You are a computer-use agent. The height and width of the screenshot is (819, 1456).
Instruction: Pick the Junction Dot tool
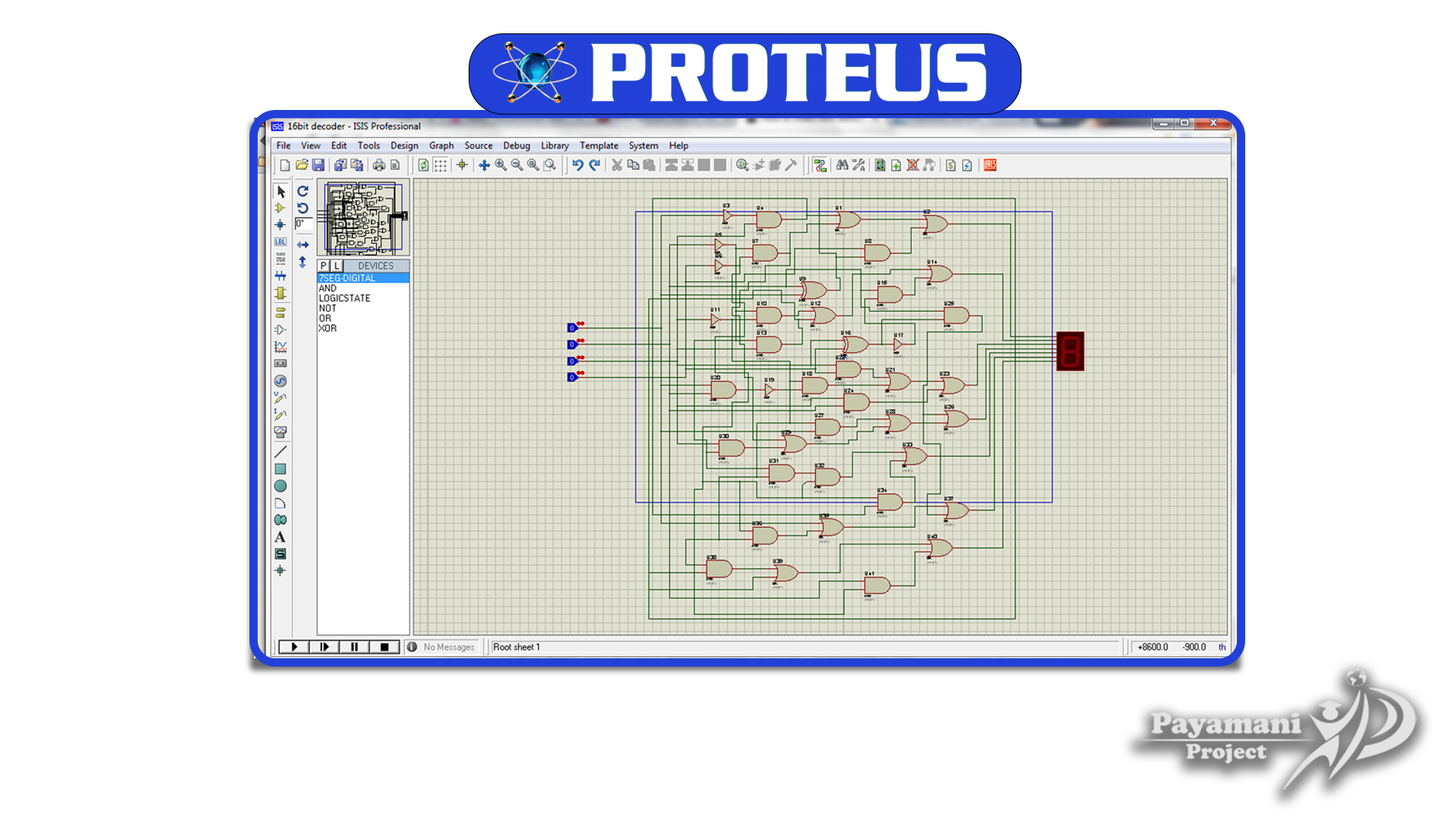tap(281, 224)
